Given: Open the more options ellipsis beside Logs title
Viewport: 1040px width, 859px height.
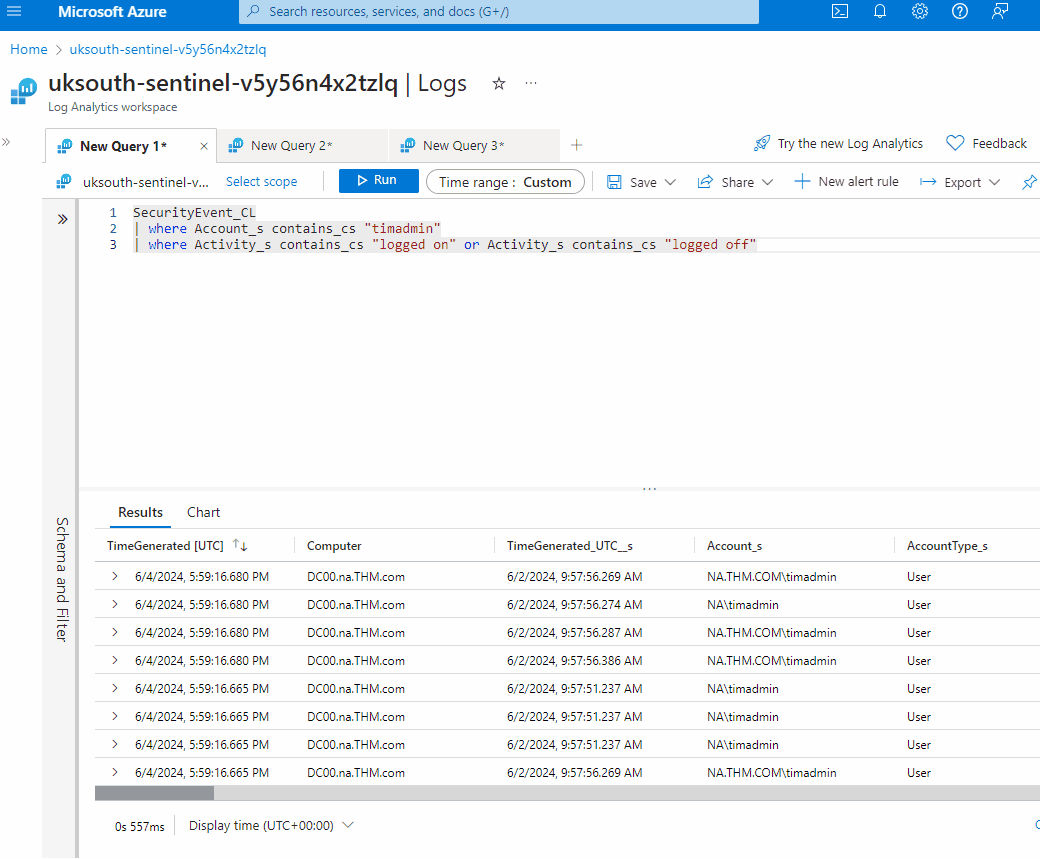Looking at the screenshot, I should tap(531, 84).
